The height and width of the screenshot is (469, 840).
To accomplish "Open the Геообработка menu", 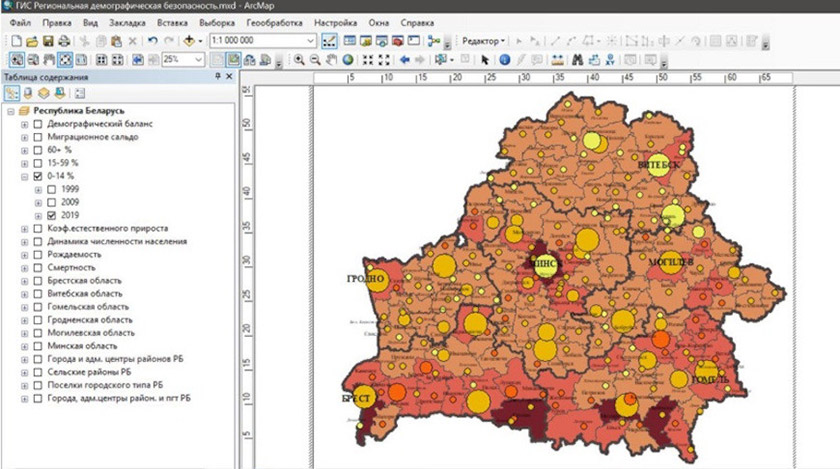I will click(274, 21).
